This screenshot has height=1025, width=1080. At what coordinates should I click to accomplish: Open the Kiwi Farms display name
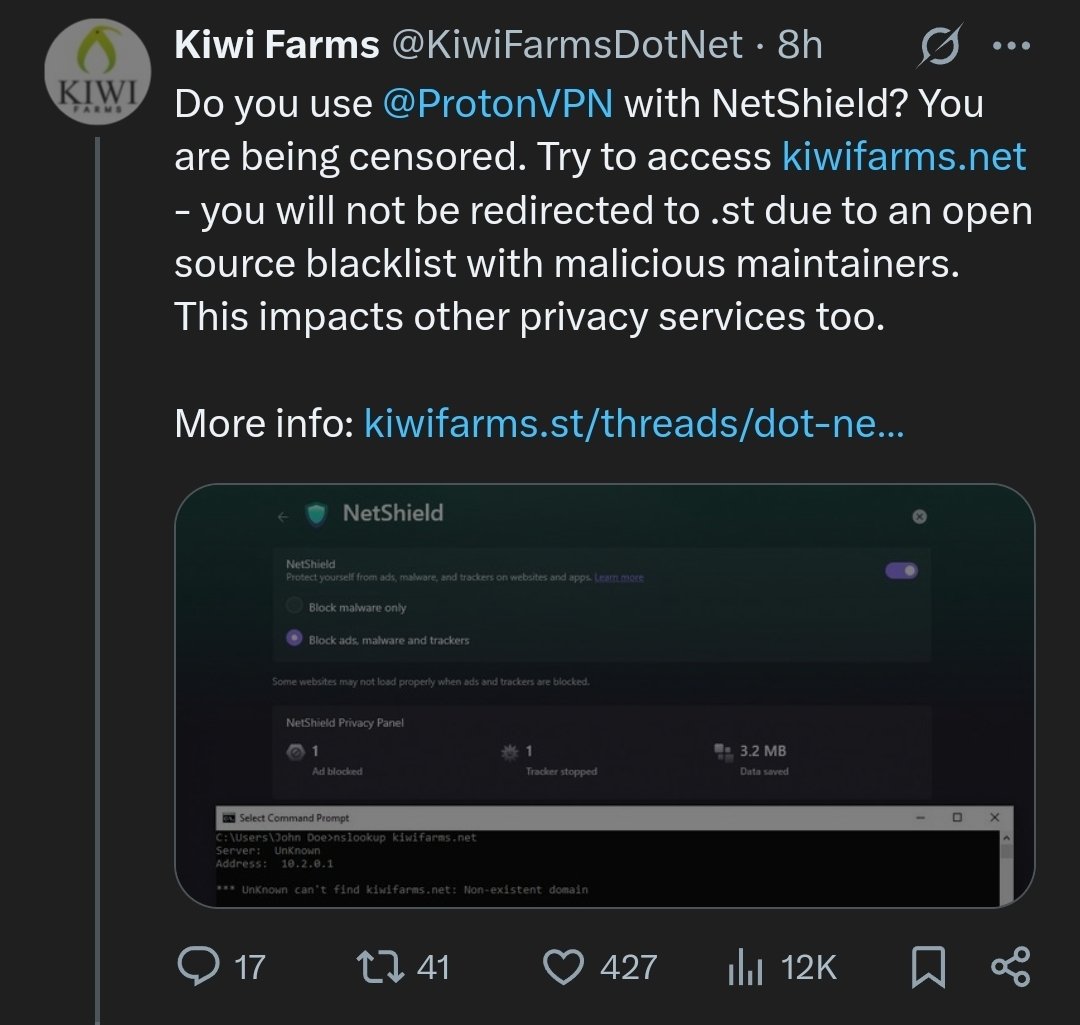[x=277, y=44]
